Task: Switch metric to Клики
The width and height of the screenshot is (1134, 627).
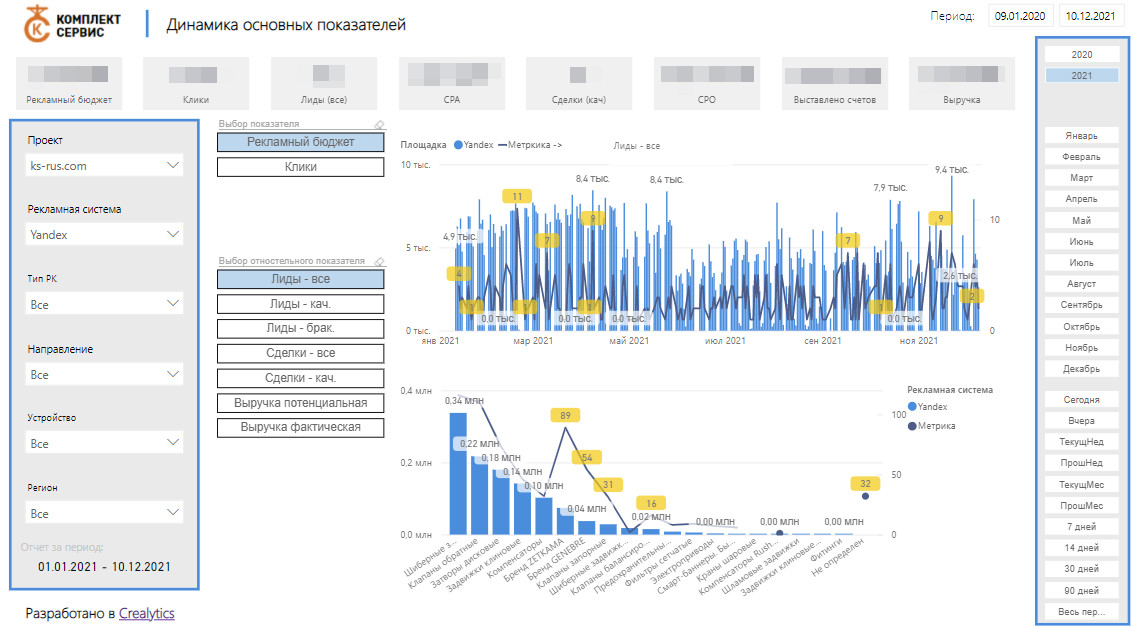Action: coord(300,167)
